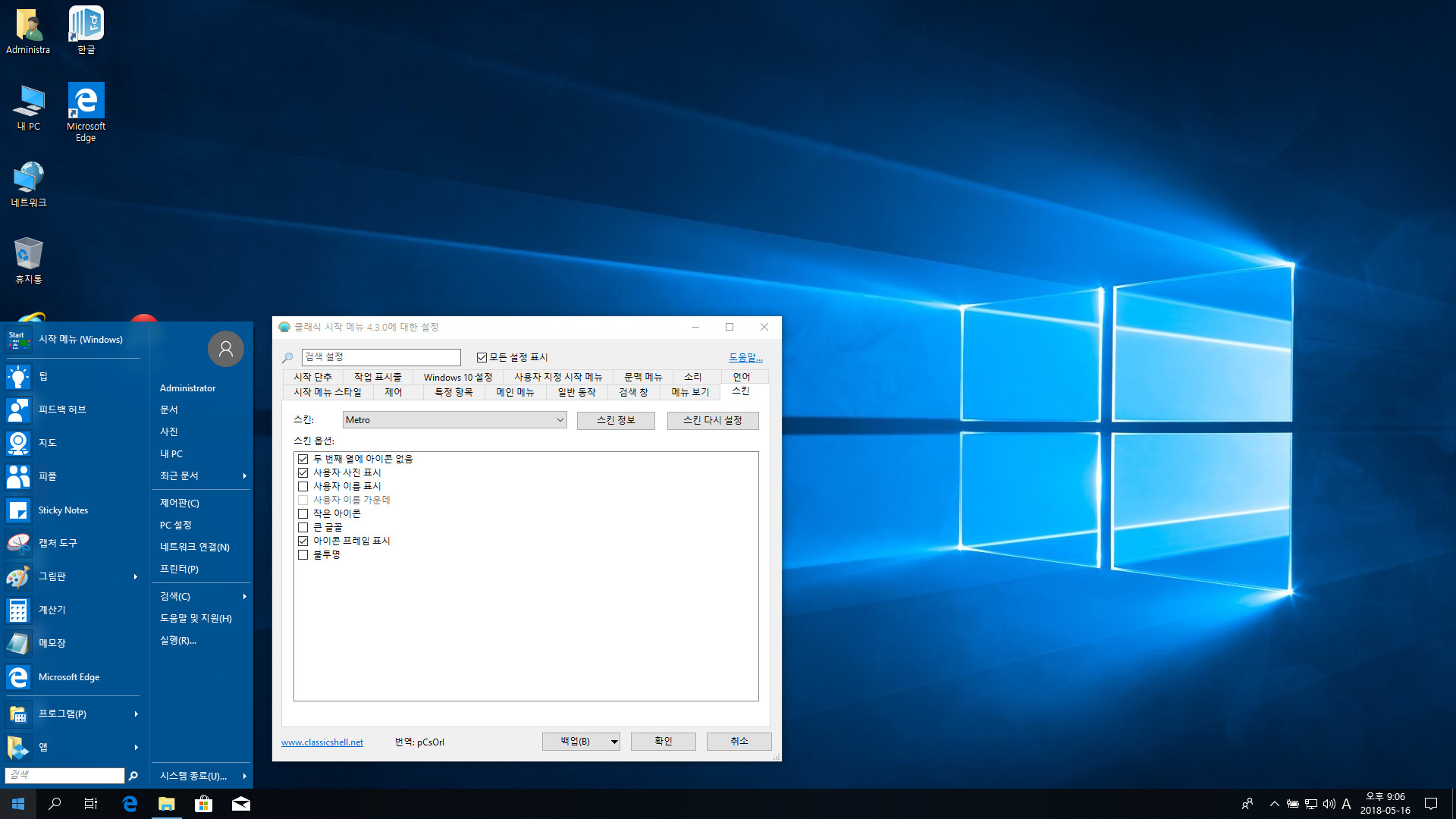Open Microsoft Store from the taskbar

coord(203,804)
